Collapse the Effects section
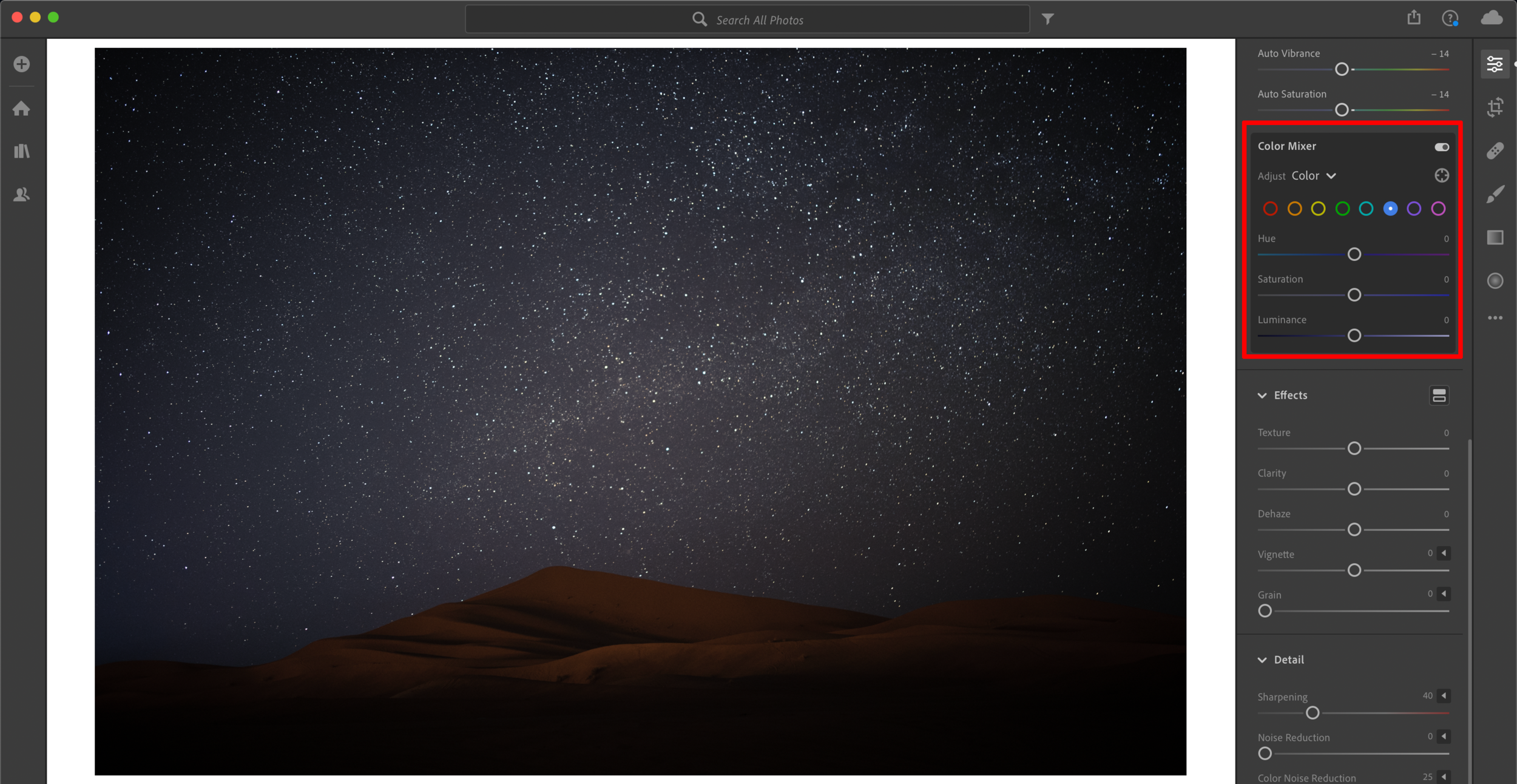 [1263, 396]
